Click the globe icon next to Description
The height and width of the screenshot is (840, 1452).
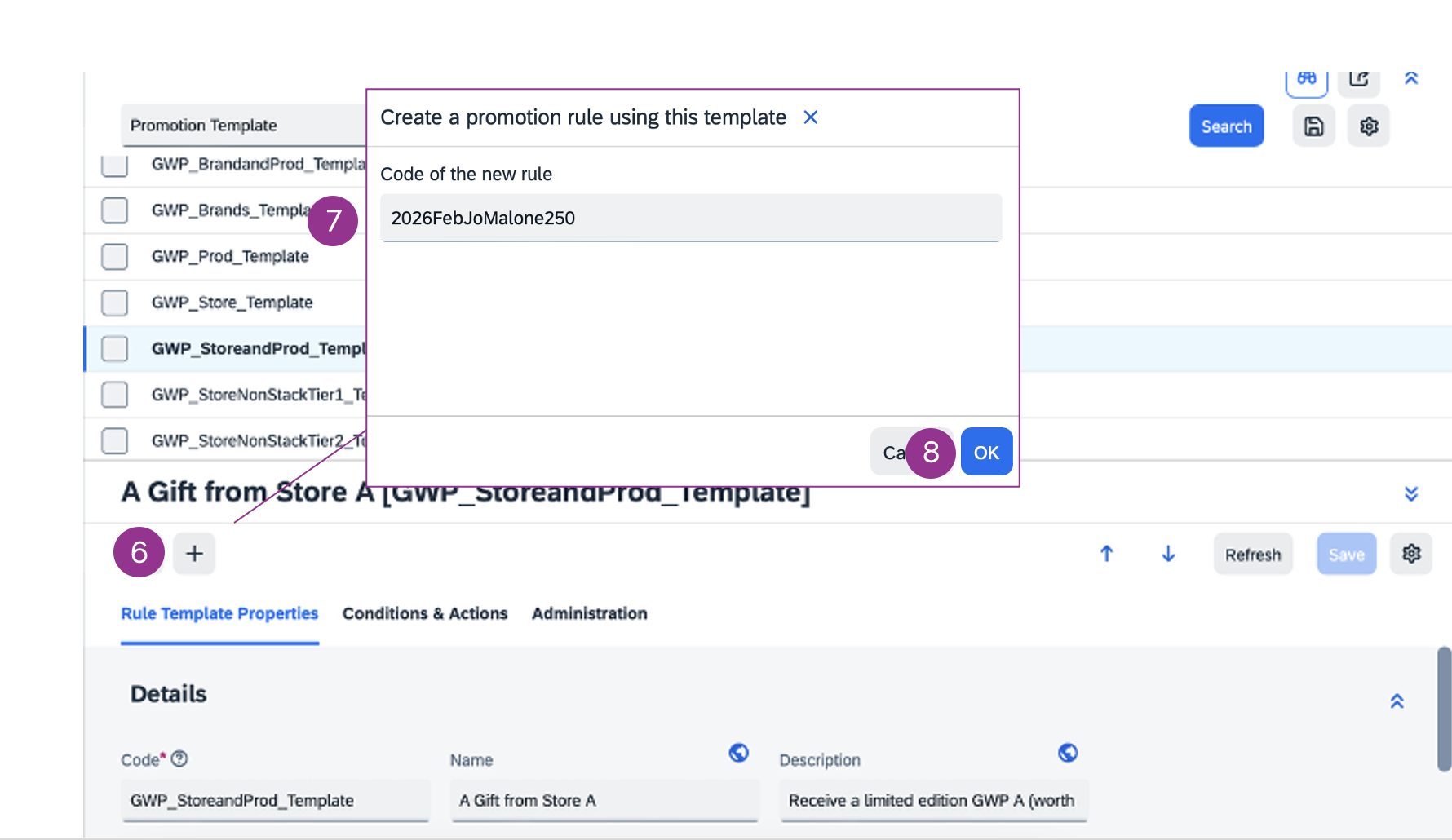[x=1068, y=753]
